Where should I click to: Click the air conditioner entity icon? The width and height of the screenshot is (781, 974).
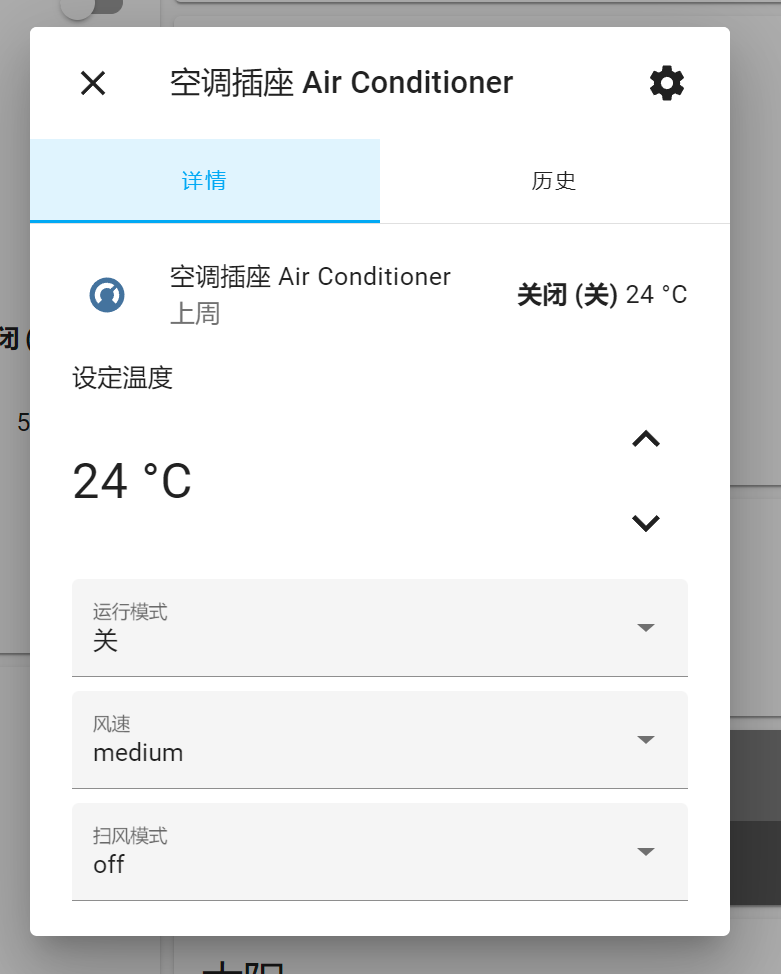pos(107,295)
